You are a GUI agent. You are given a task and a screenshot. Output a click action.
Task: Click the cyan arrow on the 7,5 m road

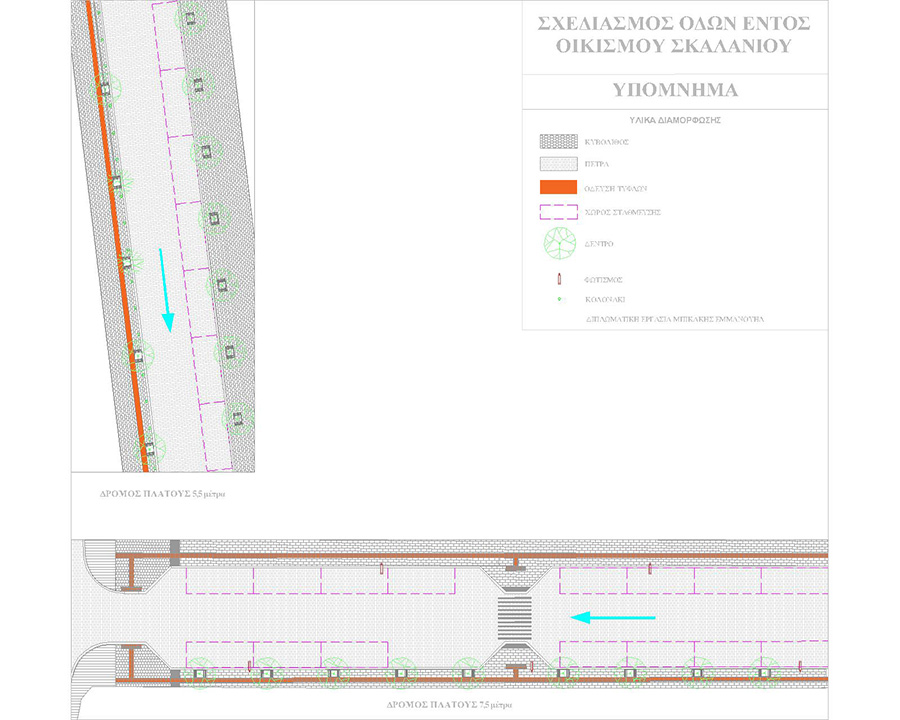pyautogui.click(x=612, y=618)
